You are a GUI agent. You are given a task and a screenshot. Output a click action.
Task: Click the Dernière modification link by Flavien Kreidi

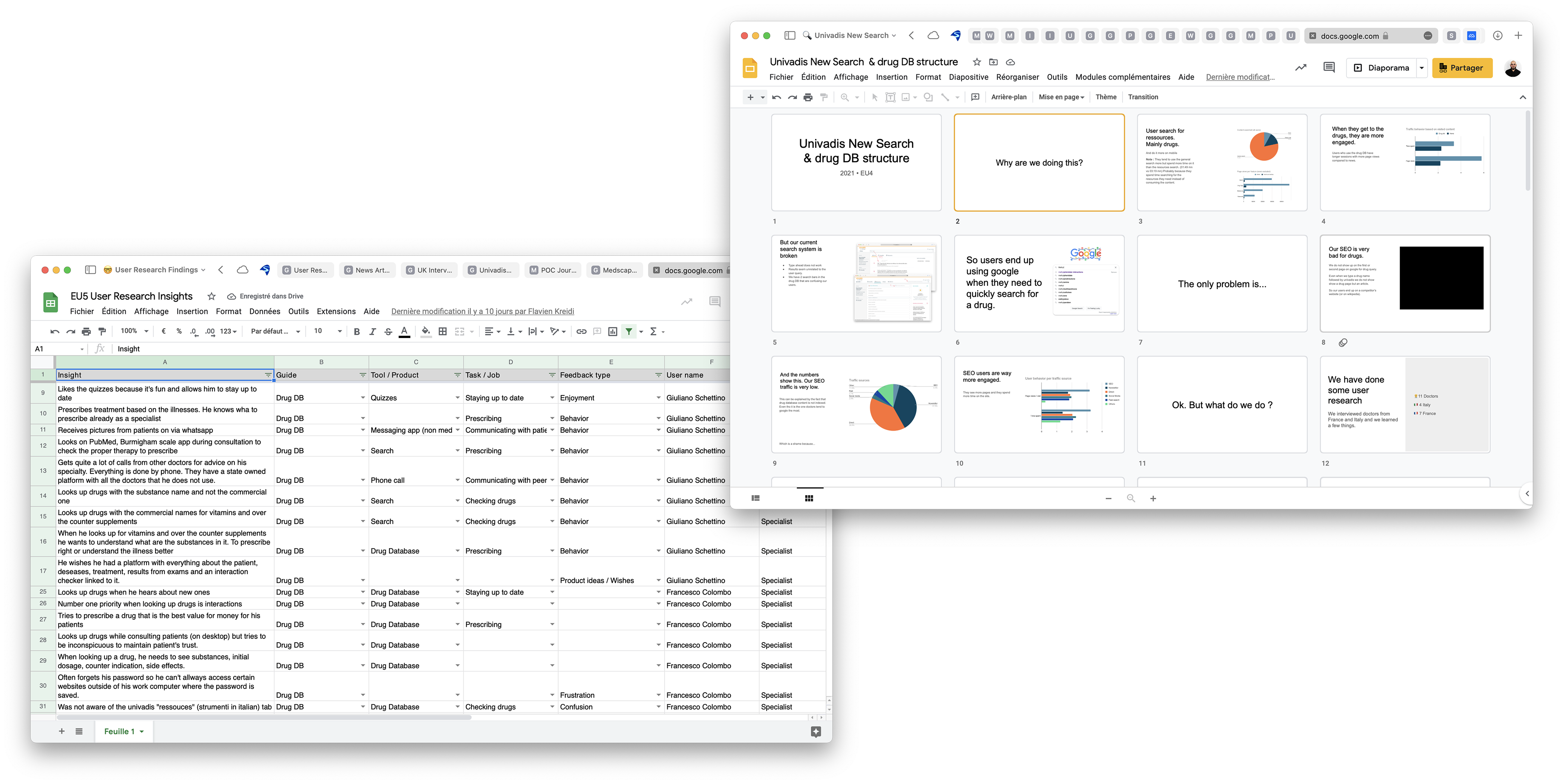point(482,311)
